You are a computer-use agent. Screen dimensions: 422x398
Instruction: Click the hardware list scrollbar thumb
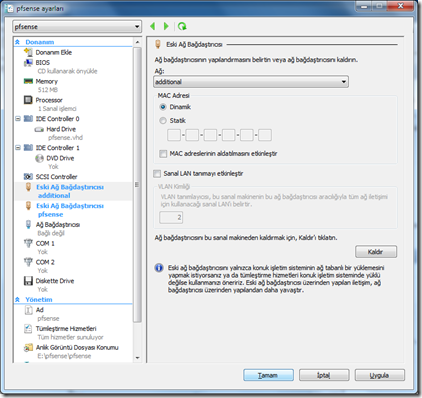137,185
